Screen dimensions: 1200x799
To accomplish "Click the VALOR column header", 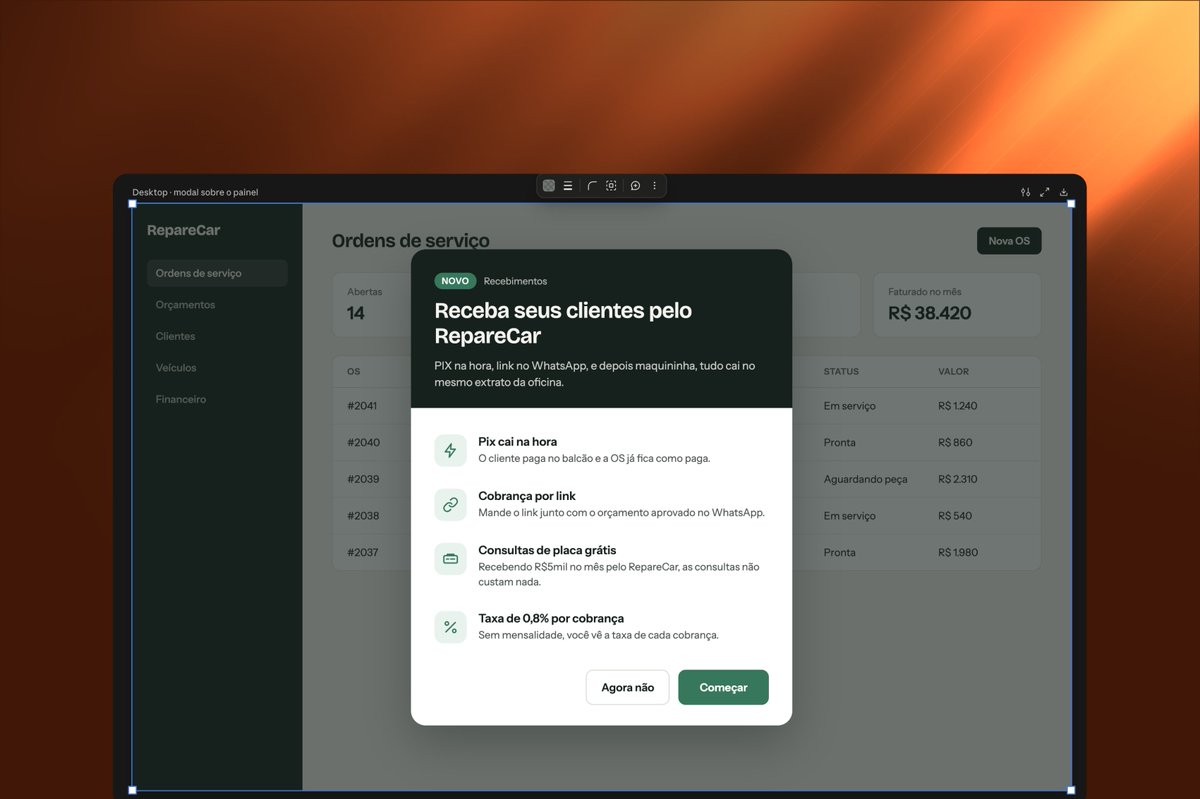I will pos(954,372).
